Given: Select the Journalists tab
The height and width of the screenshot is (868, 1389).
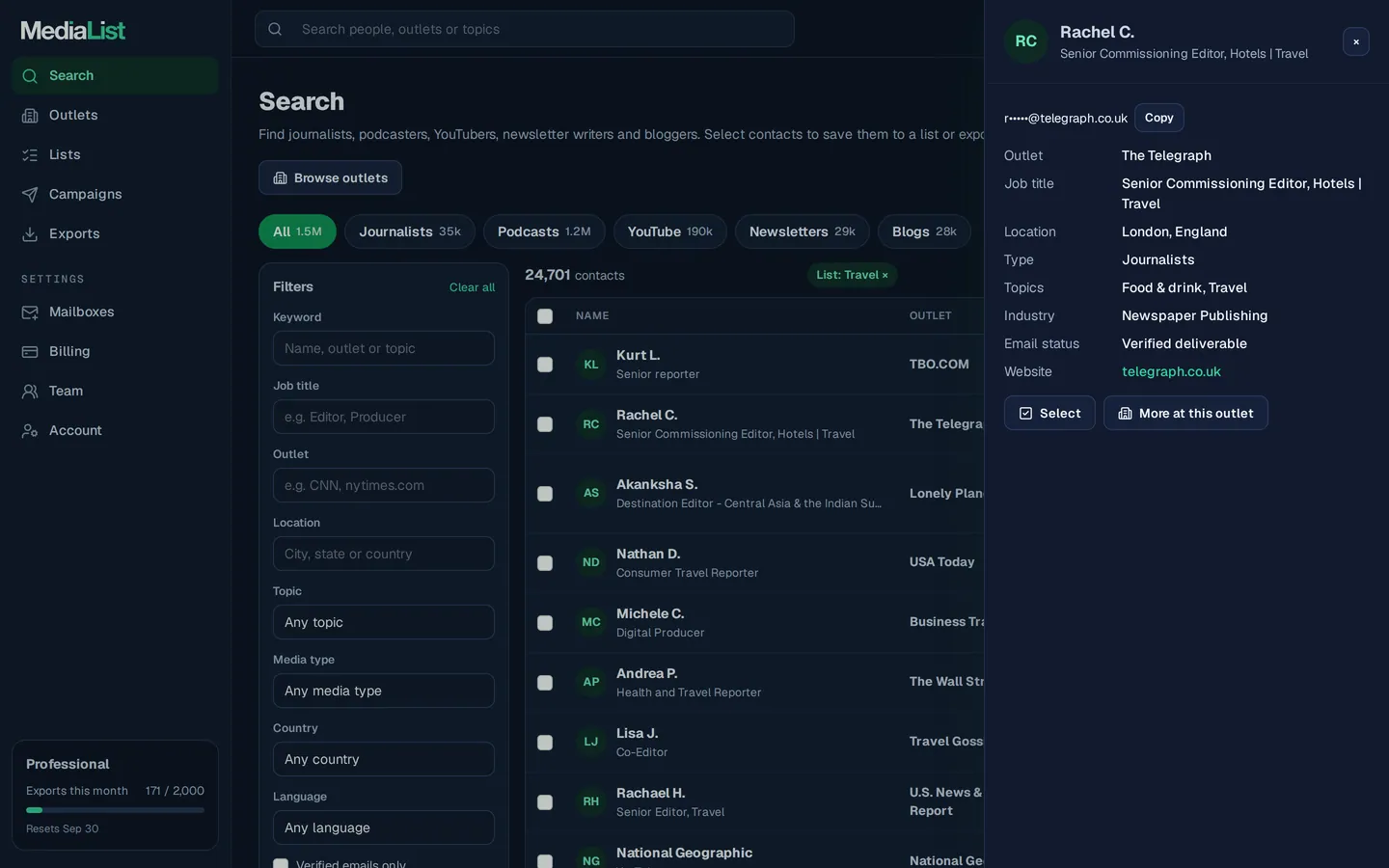Looking at the screenshot, I should click(410, 231).
